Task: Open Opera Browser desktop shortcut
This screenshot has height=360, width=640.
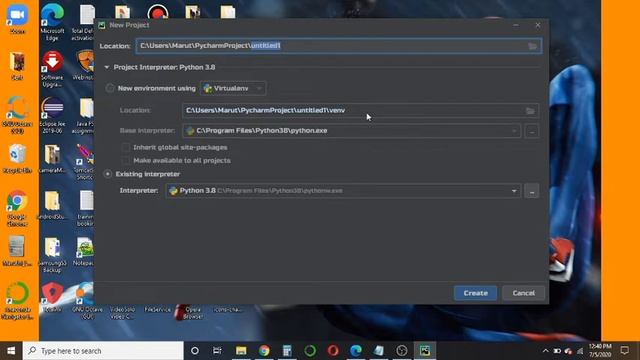Action: click(192, 312)
